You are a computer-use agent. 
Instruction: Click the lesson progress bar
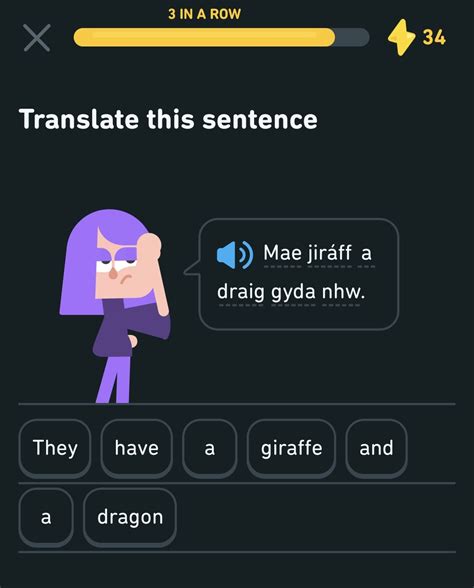point(221,37)
